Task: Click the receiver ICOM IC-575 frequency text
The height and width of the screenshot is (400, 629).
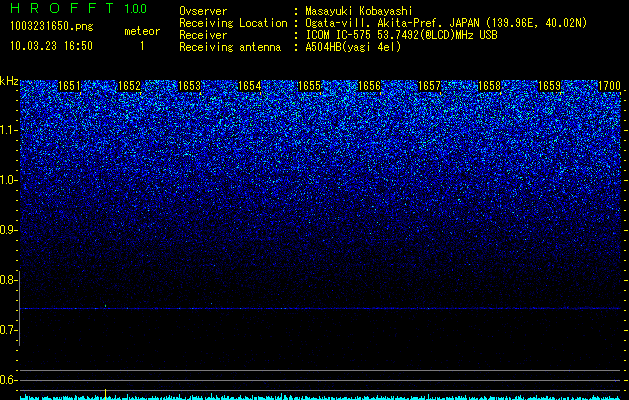Action: [401, 35]
